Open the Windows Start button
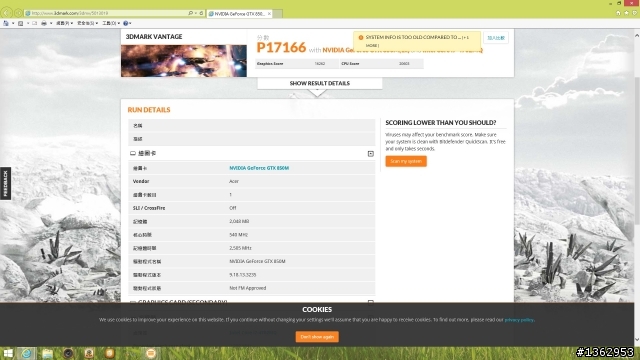This screenshot has height=360, width=640. pos(8,353)
